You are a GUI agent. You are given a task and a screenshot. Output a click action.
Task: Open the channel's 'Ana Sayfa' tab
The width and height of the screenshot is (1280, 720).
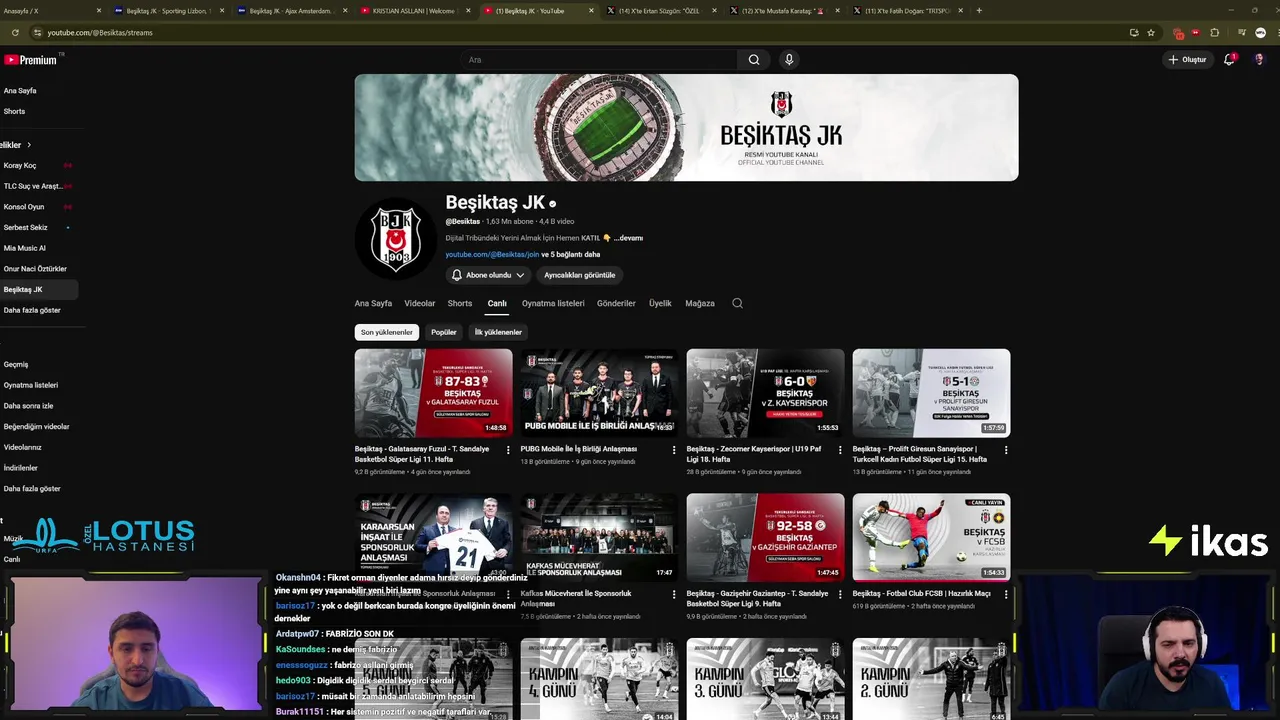pyautogui.click(x=373, y=303)
